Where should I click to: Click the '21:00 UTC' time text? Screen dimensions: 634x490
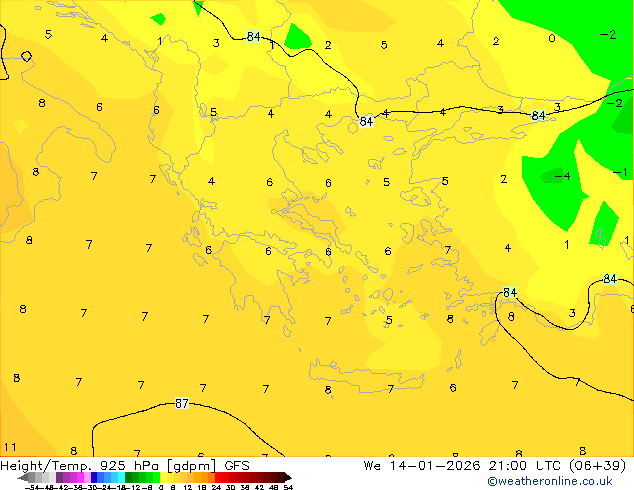click(x=525, y=465)
